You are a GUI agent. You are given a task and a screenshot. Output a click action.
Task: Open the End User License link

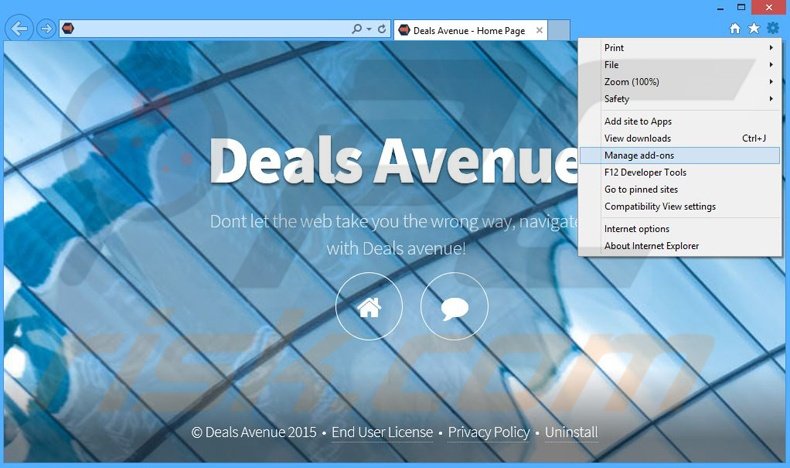coord(382,432)
